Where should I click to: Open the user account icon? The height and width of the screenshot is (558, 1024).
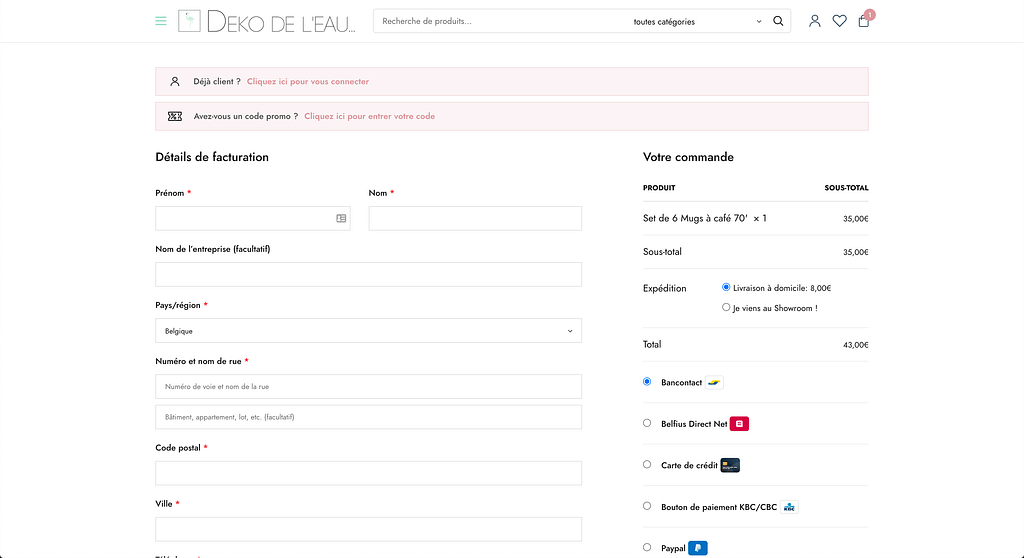(x=814, y=21)
